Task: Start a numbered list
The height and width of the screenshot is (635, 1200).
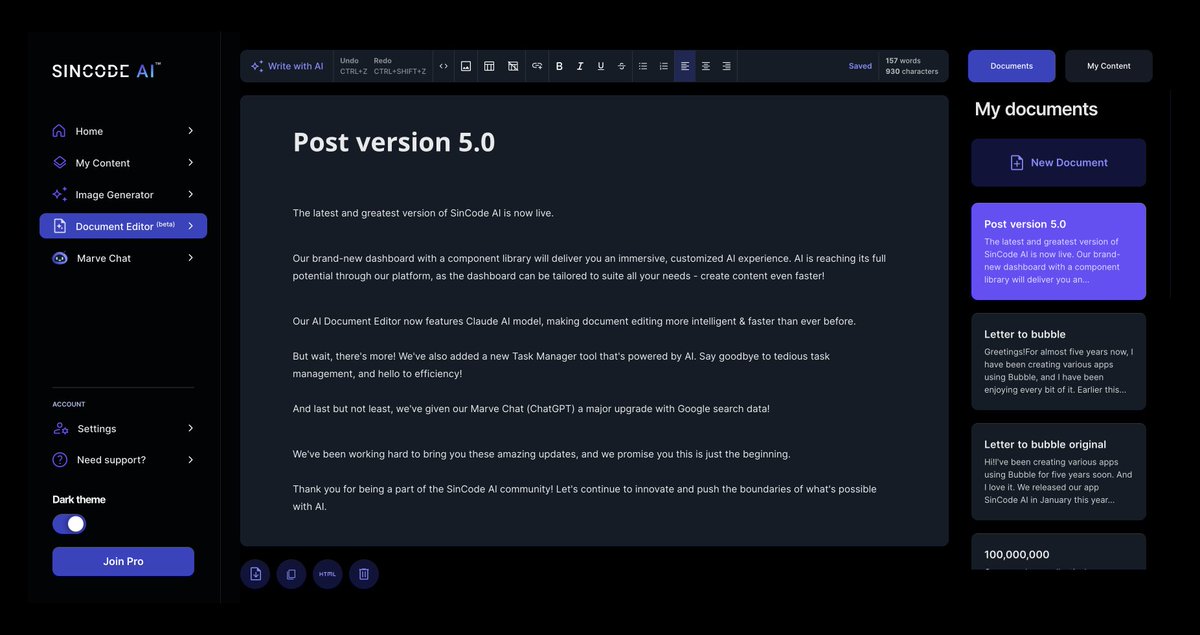Action: coord(664,66)
